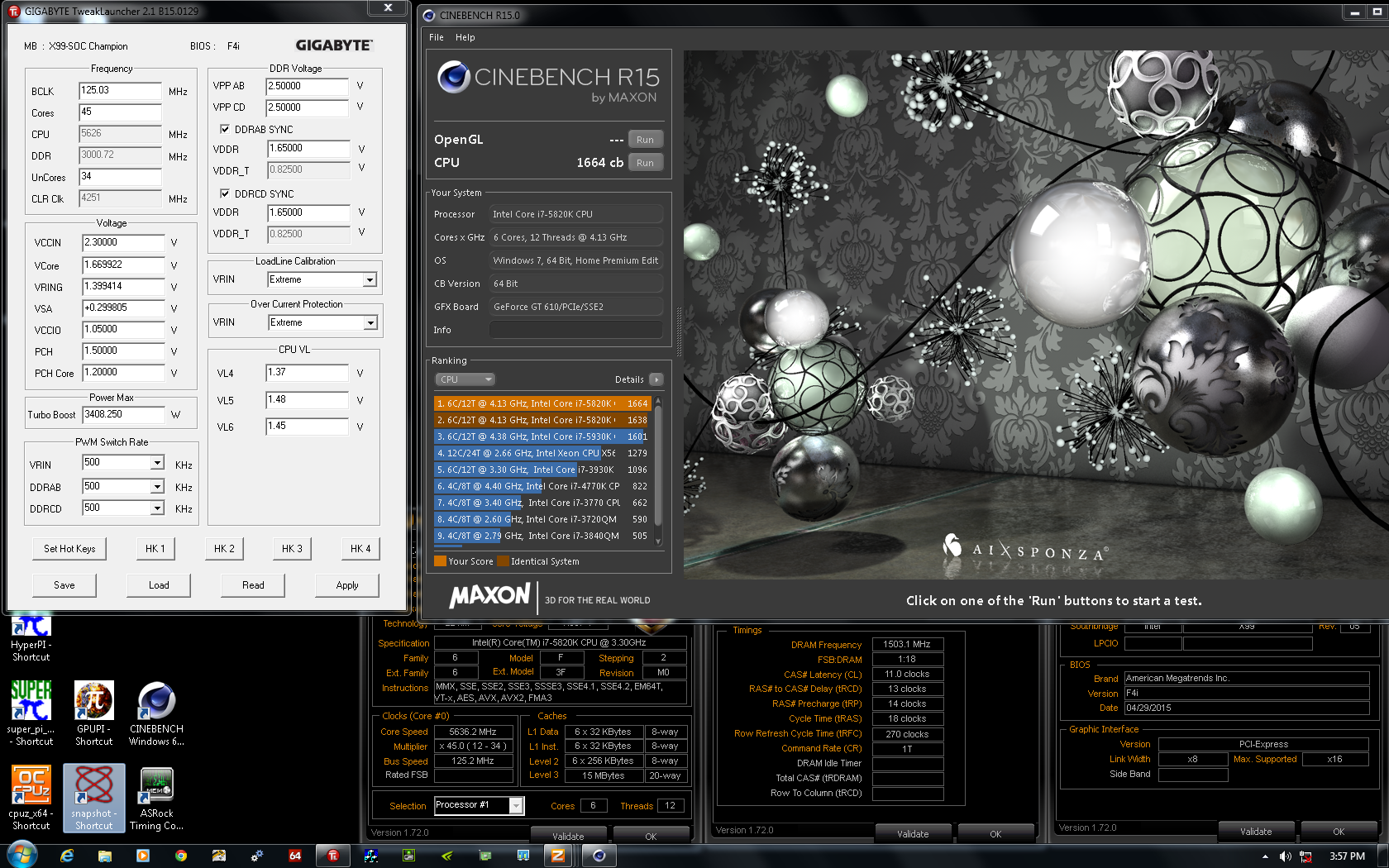Open the Processor #1 selection dropdown
The image size is (1389, 868).
click(x=516, y=805)
